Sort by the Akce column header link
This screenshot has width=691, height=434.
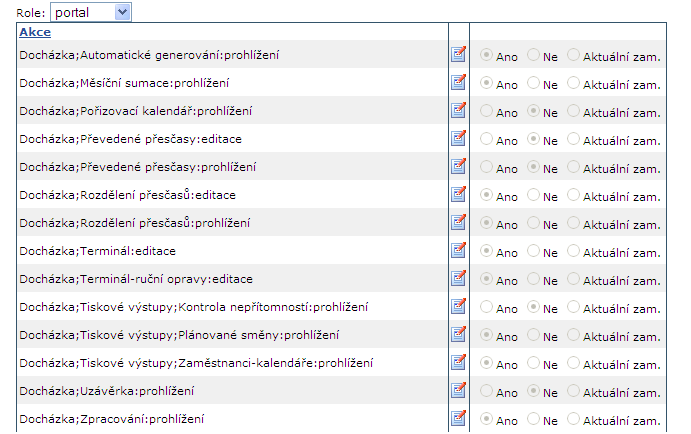pos(35,32)
